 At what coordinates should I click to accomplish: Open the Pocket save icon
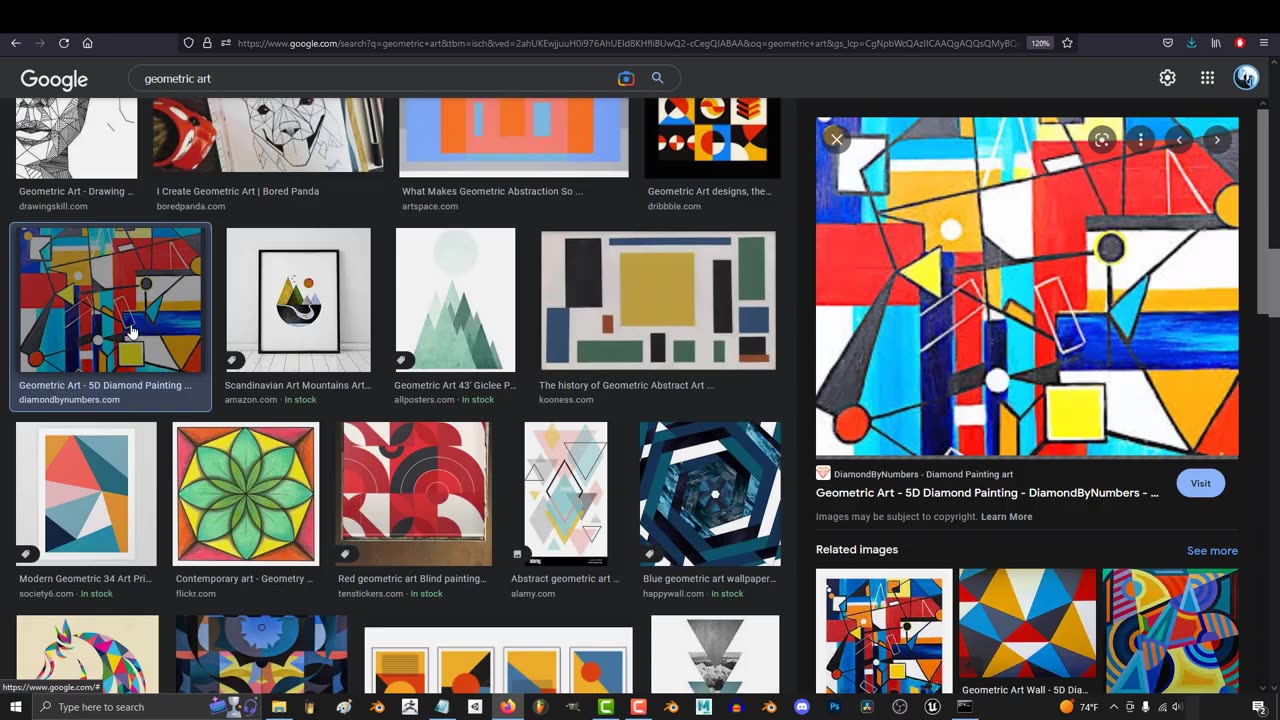click(1167, 43)
